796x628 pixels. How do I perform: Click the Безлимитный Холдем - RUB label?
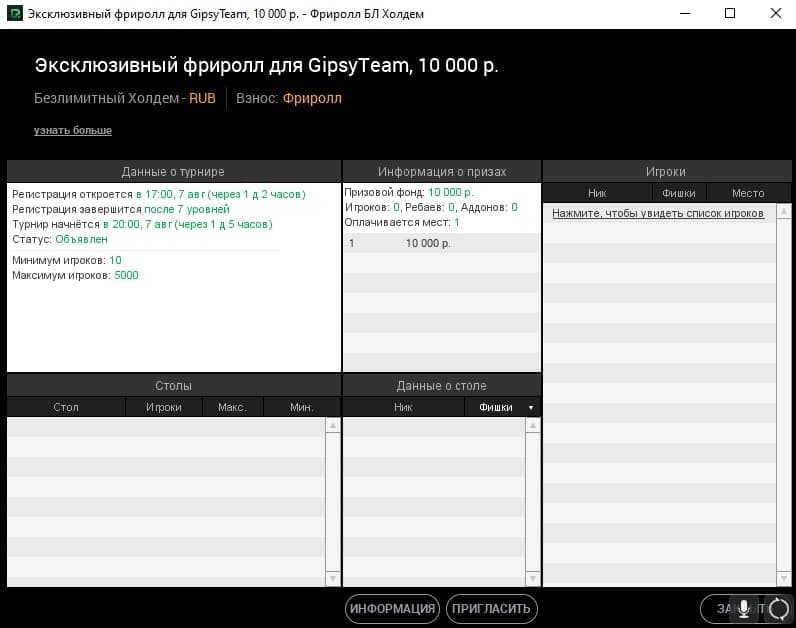pos(125,98)
